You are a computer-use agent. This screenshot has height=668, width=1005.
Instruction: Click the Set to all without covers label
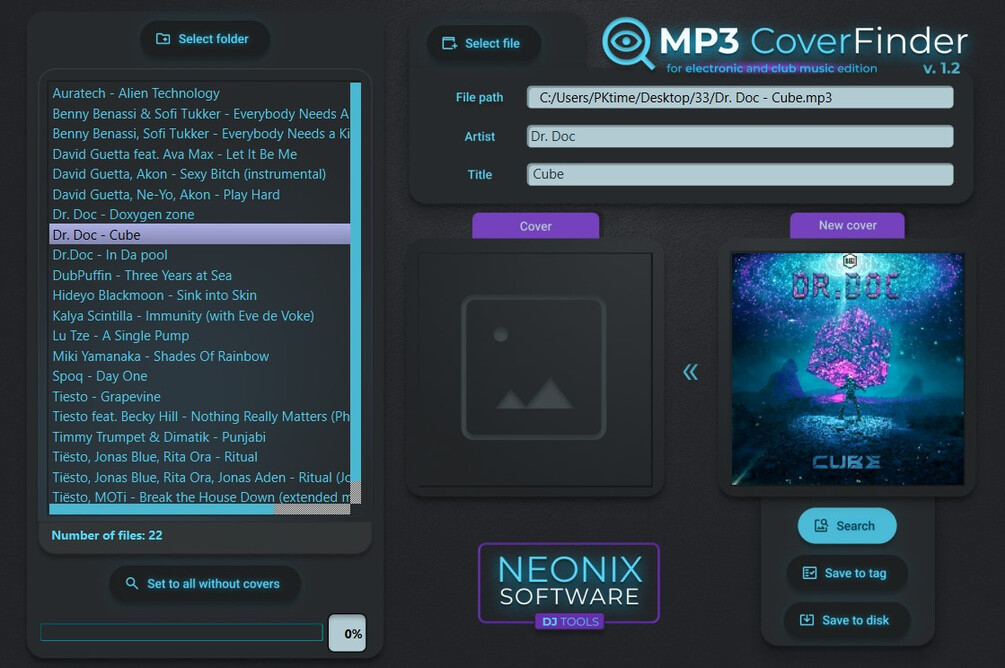pos(213,583)
